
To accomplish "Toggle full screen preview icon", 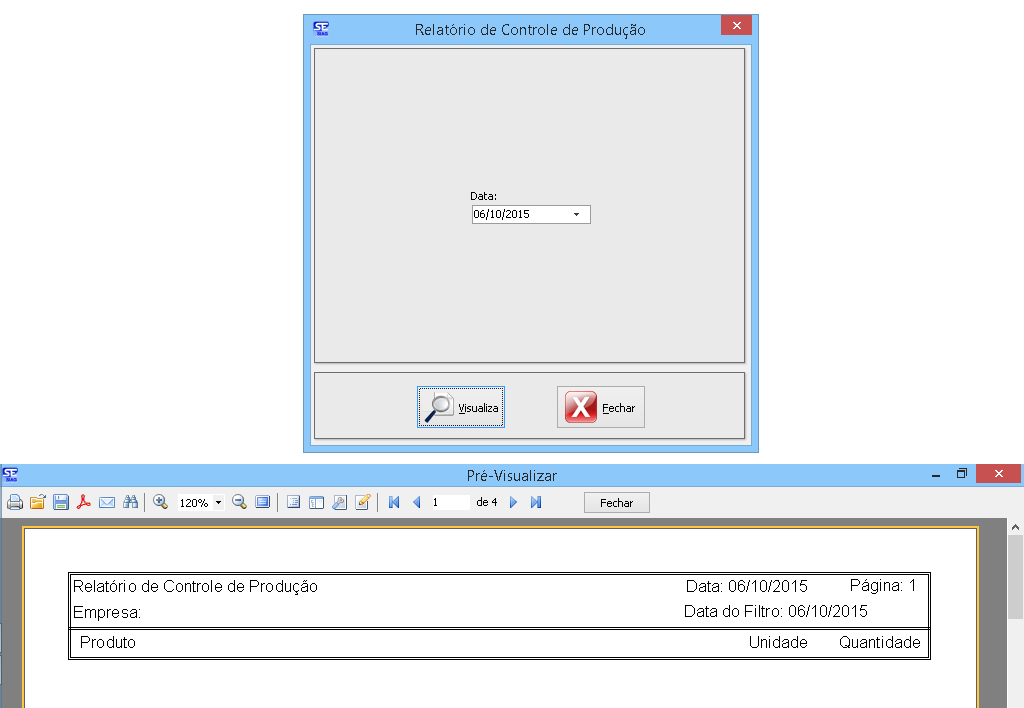I will [262, 502].
